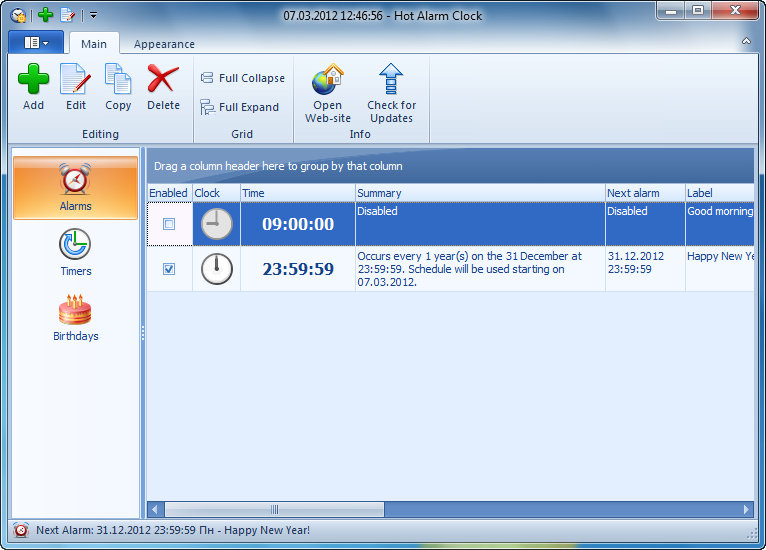Screen dimensions: 766x550
Task: Click the 'Occurs every 1 year(s)' summary cell
Action: coord(480,269)
